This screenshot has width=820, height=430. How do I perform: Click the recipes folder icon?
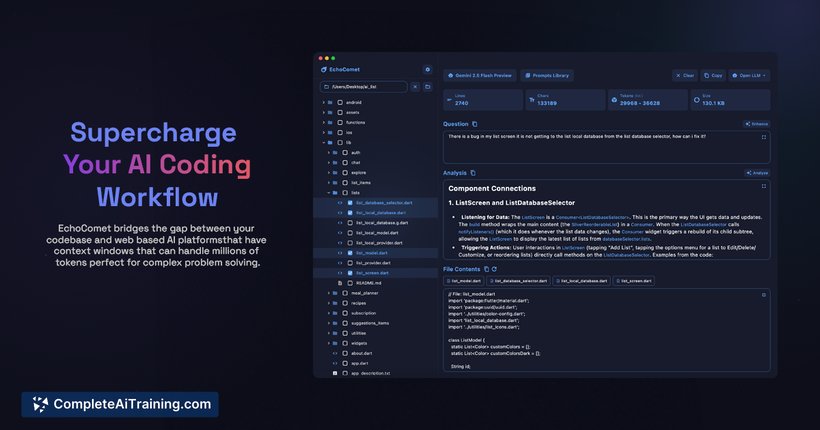tap(335, 303)
